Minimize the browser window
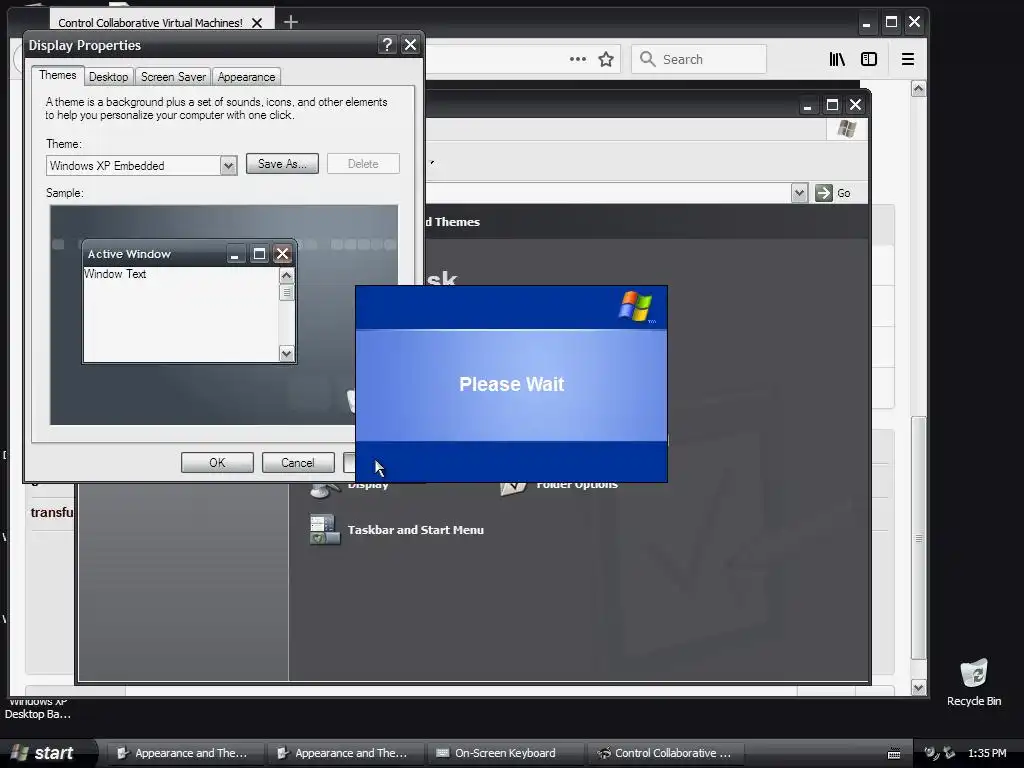Screen dimensions: 1024x768 point(867,22)
